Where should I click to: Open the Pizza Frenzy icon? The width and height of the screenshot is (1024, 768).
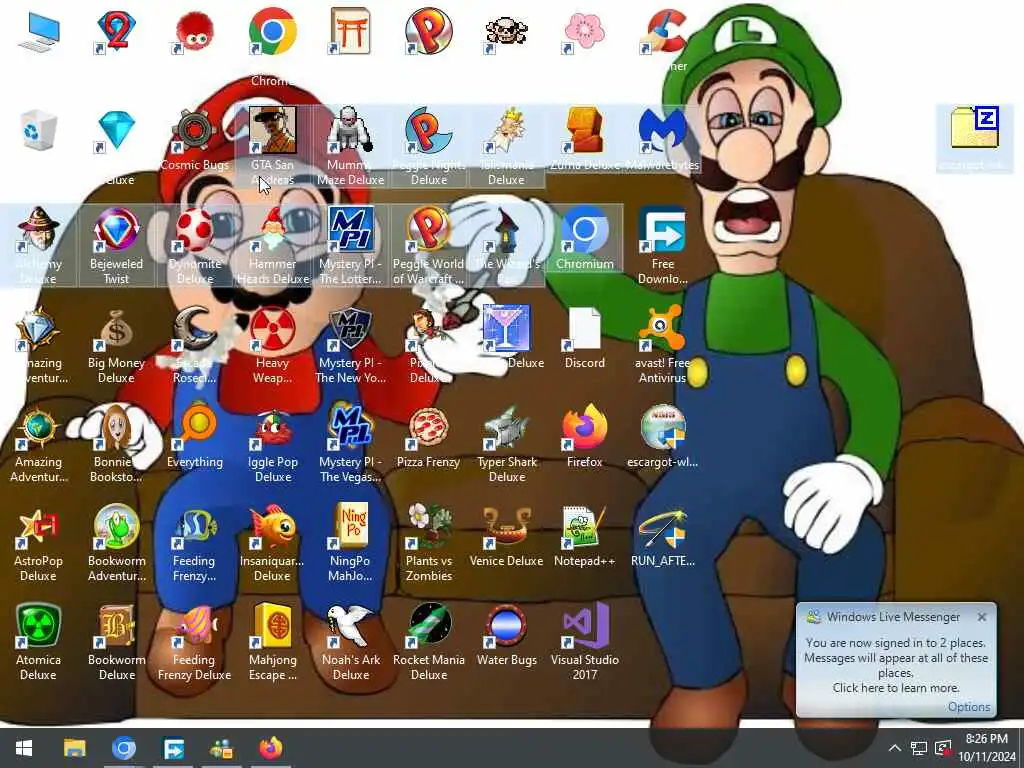pyautogui.click(x=428, y=428)
